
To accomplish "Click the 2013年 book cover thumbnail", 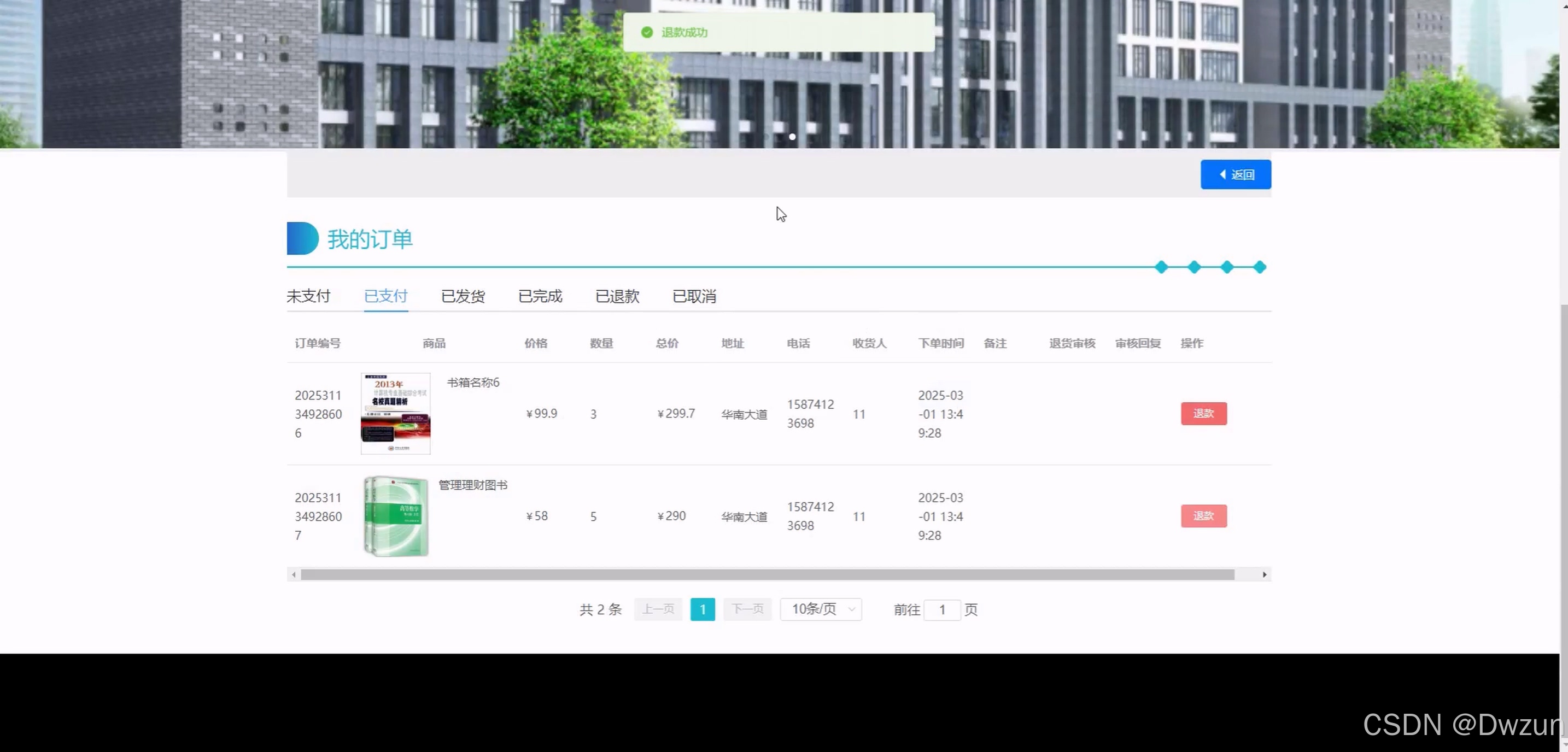I will [x=396, y=414].
